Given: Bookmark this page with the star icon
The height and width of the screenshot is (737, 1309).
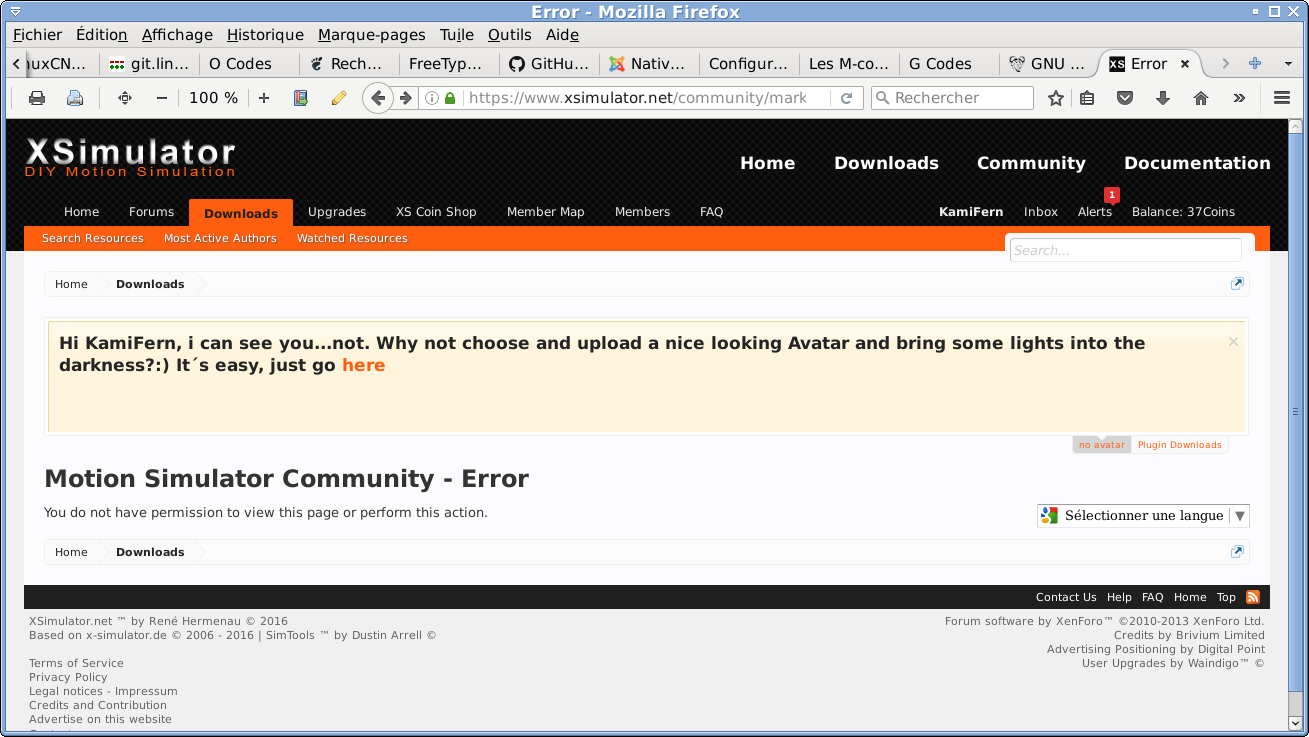Looking at the screenshot, I should (1056, 98).
